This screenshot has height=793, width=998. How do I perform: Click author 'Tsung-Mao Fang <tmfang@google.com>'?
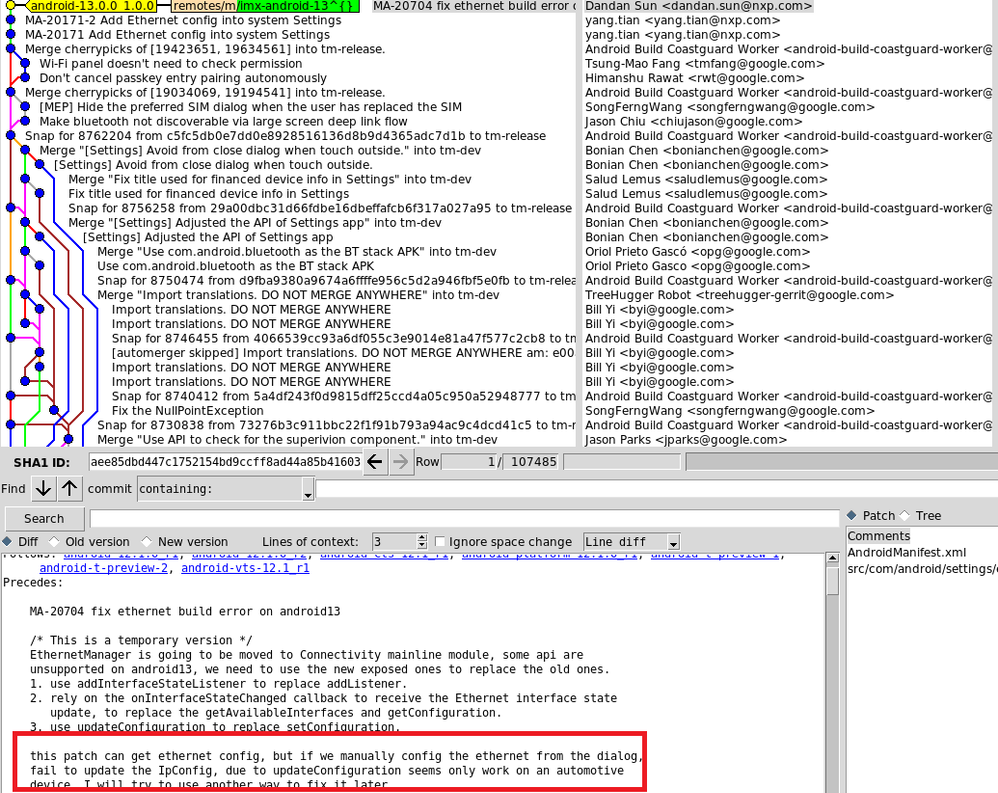[705, 64]
